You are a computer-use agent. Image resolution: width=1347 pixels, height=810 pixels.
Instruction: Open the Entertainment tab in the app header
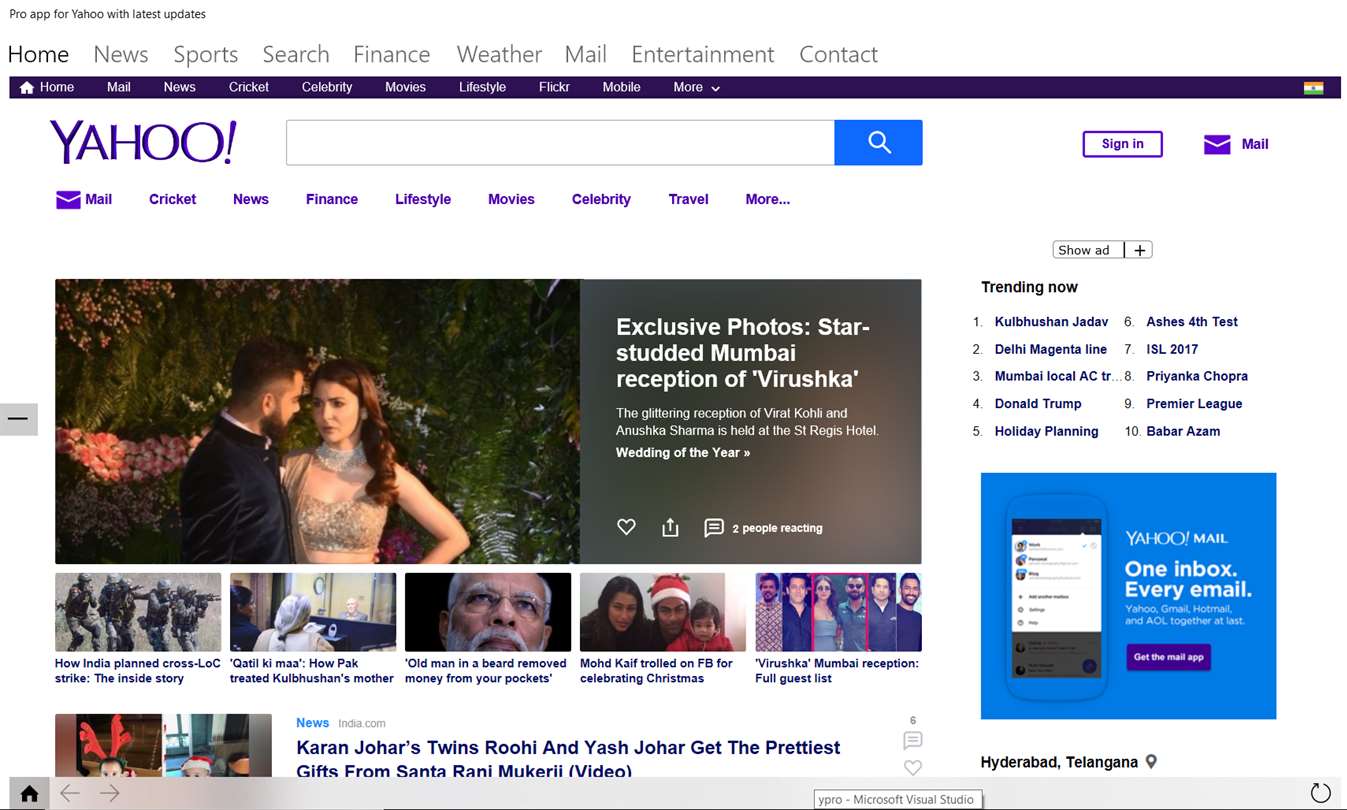[703, 54]
